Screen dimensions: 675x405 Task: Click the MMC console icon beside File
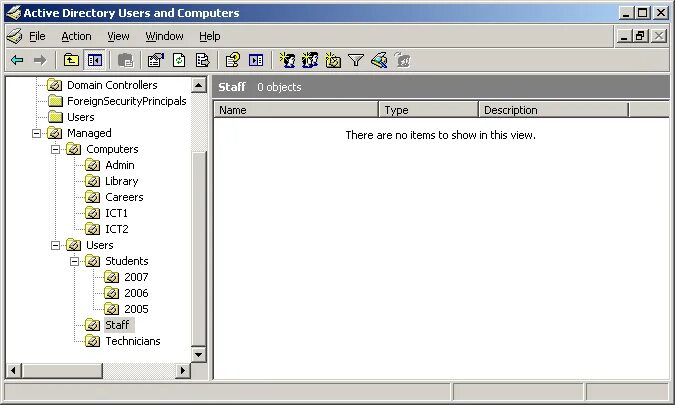pyautogui.click(x=15, y=36)
